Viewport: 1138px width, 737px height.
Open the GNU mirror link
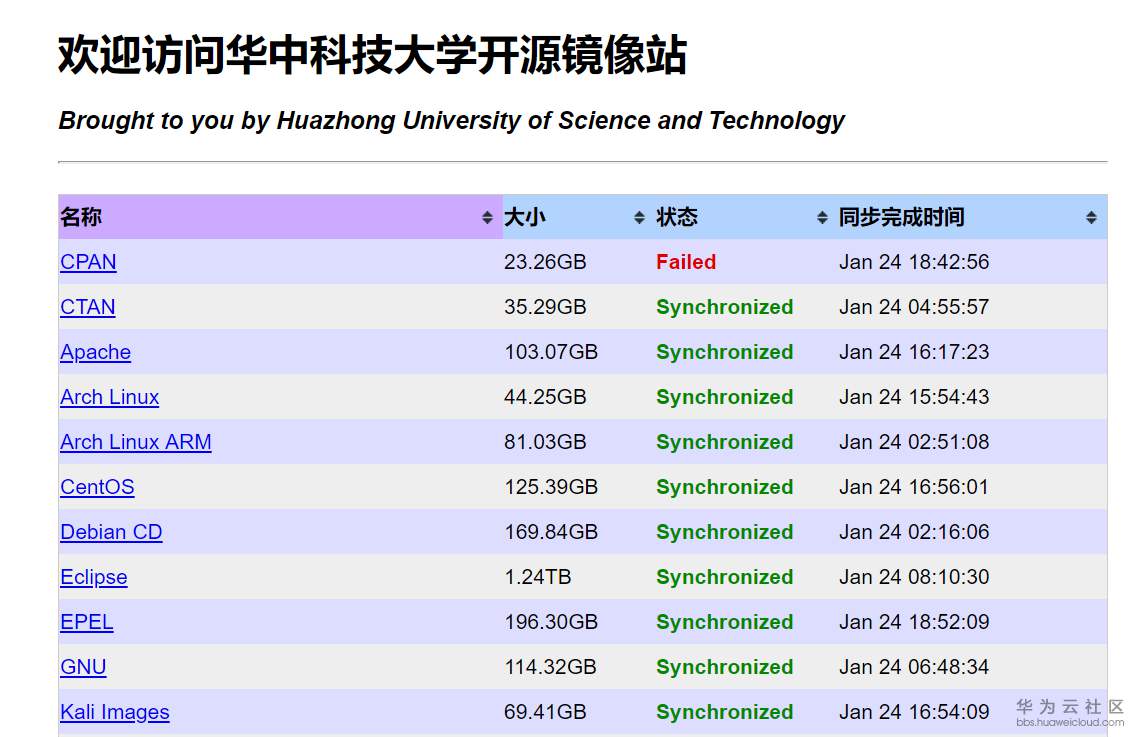(83, 667)
